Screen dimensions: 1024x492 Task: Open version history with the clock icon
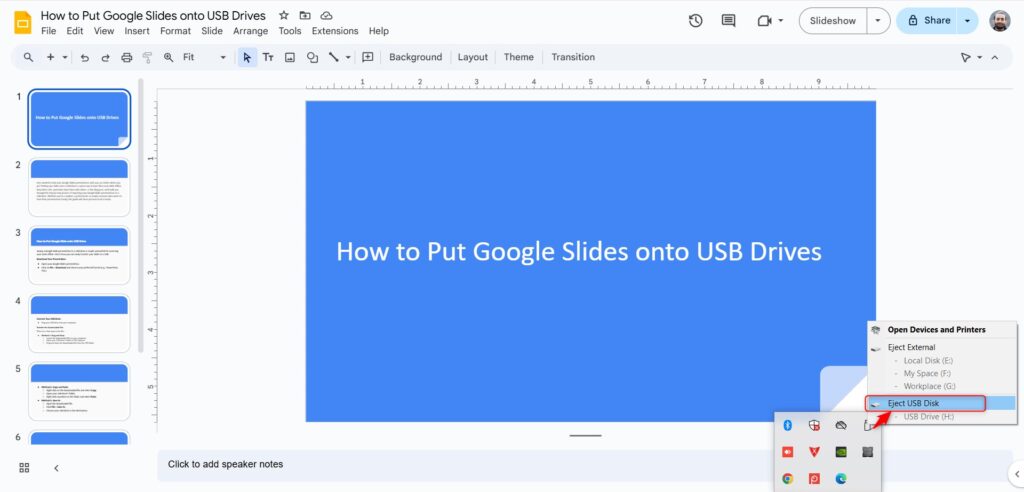coord(696,20)
